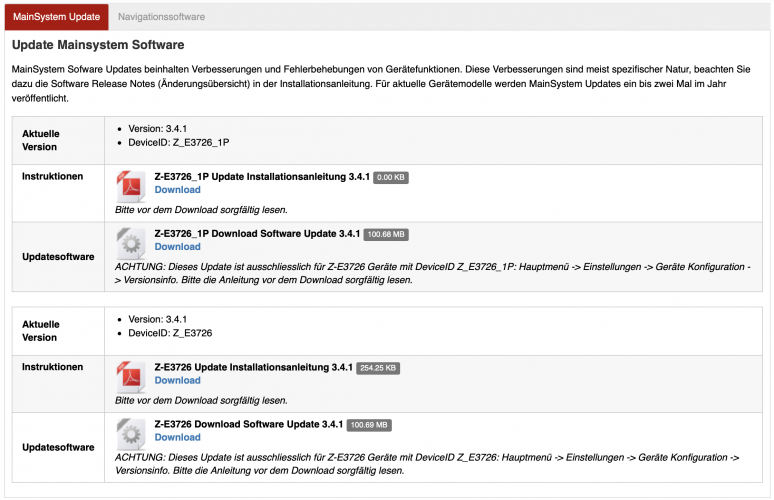
Task: Click the Z-E3726 Download Software Update title
Action: tap(248, 424)
